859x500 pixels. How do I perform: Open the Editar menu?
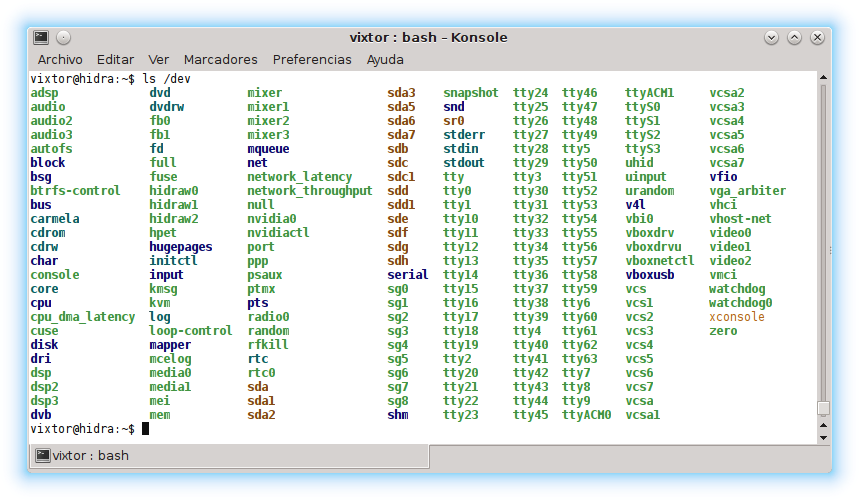point(116,60)
